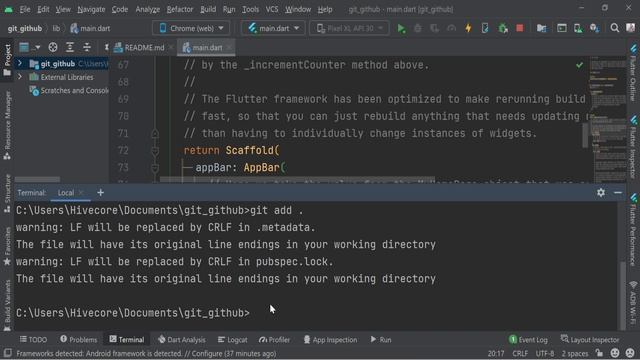
Task: Open the Tools menu
Action: [x=250, y=9]
